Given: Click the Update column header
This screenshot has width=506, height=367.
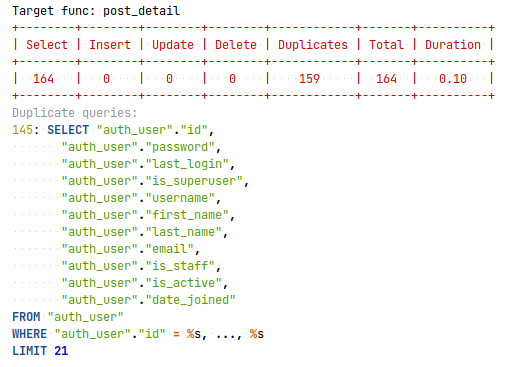Looking at the screenshot, I should [173, 45].
